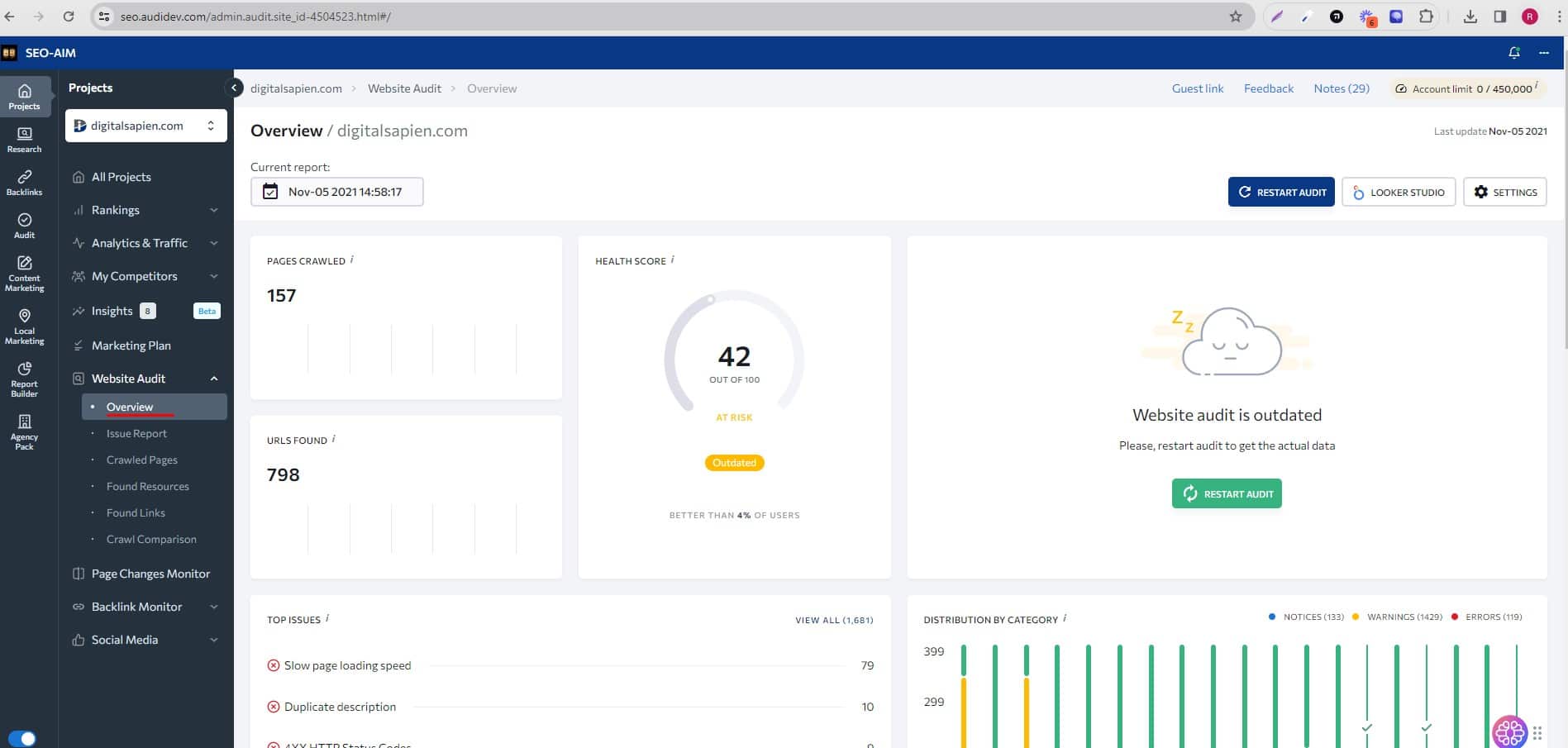This screenshot has height=748, width=1568.
Task: Open browser downloads icon
Action: (1470, 17)
